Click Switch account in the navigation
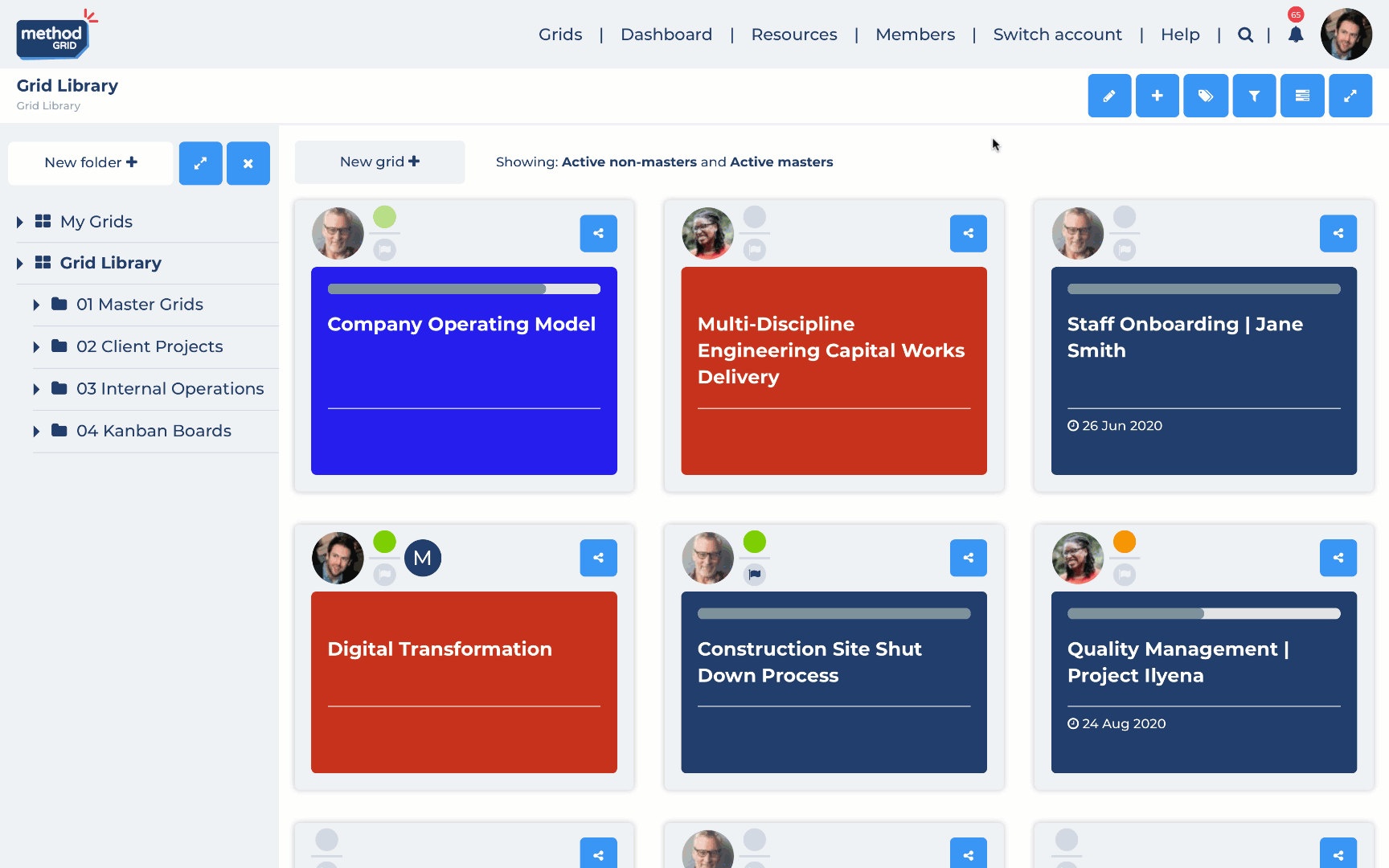The width and height of the screenshot is (1389, 868). (x=1058, y=35)
